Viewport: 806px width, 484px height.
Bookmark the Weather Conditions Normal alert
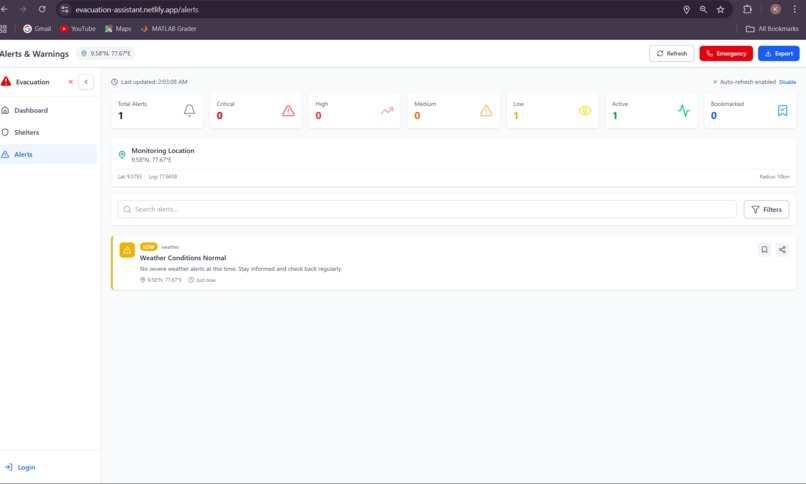point(764,250)
